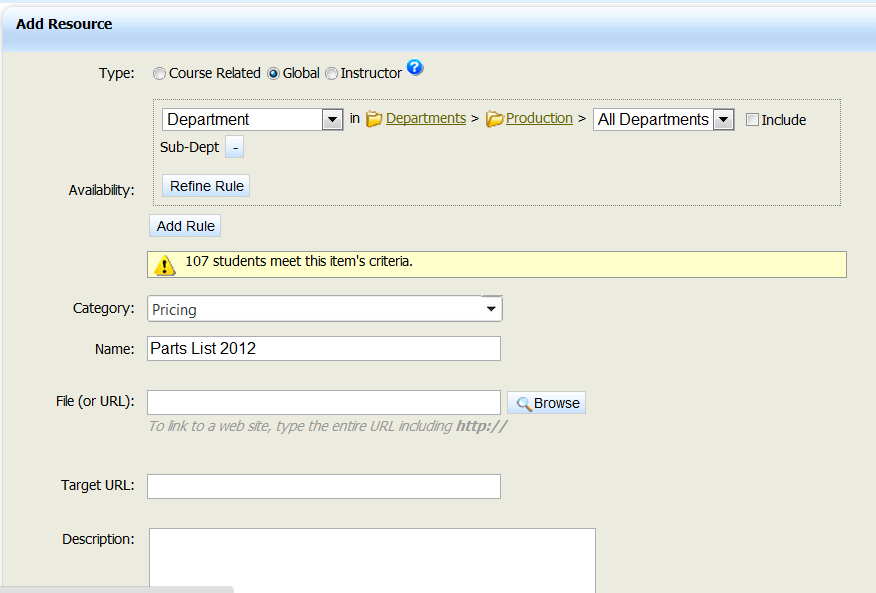Select the Global radio button
The width and height of the screenshot is (876, 593).
point(272,73)
